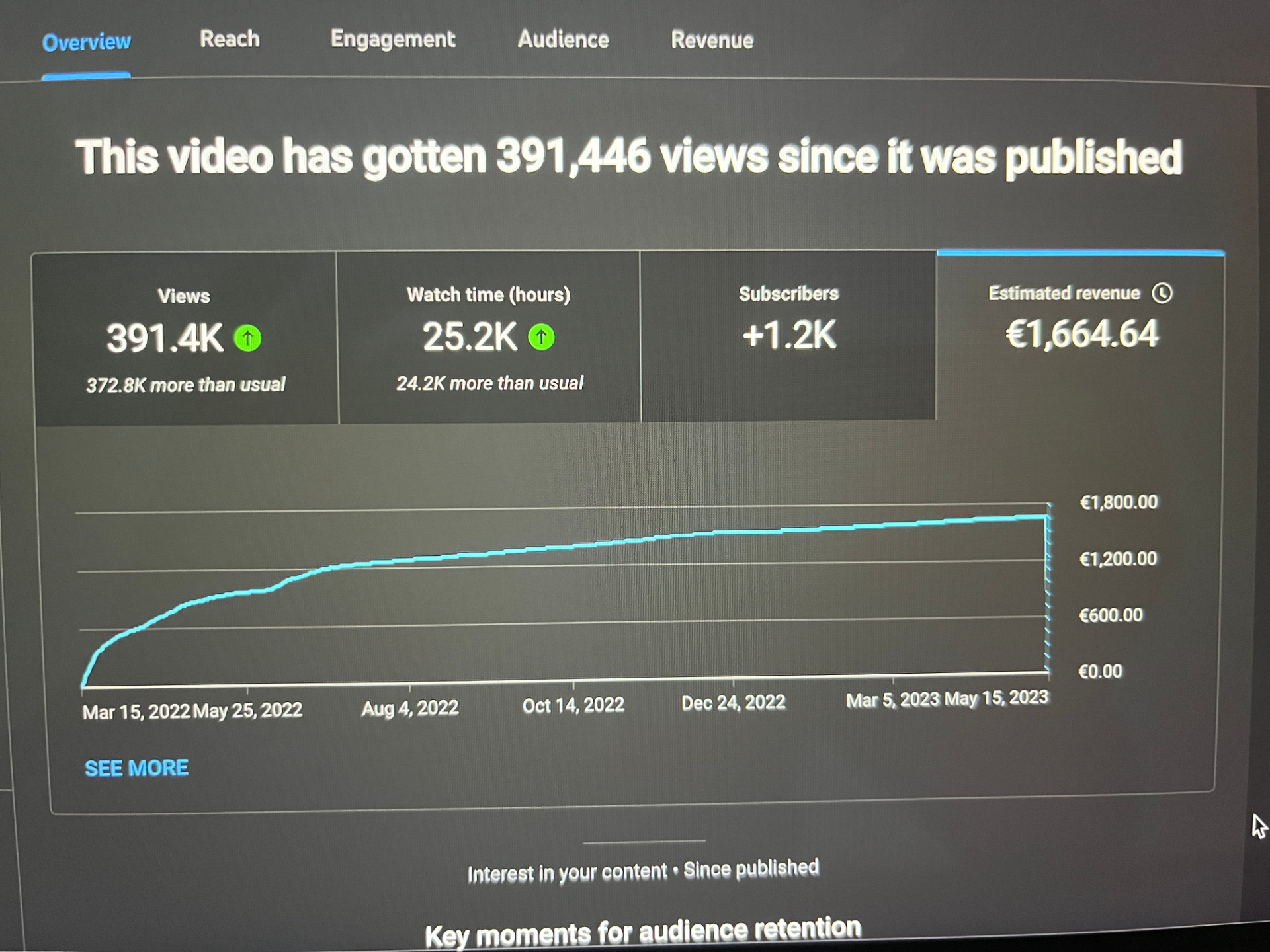Select the Watch time (hours) card
The height and width of the screenshot is (952, 1270).
click(x=489, y=337)
